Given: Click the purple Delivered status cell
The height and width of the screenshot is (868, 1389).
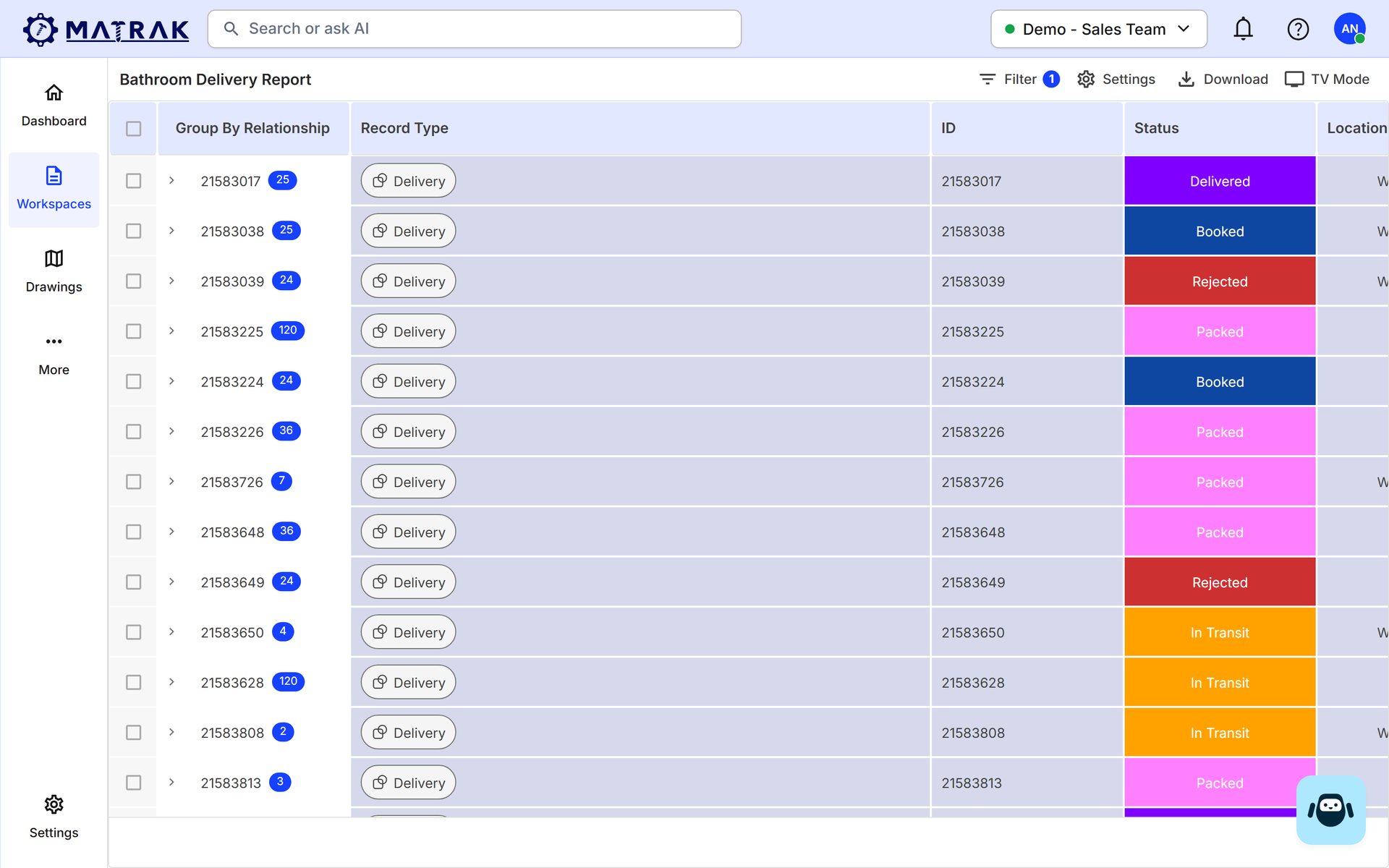Looking at the screenshot, I should [x=1220, y=181].
